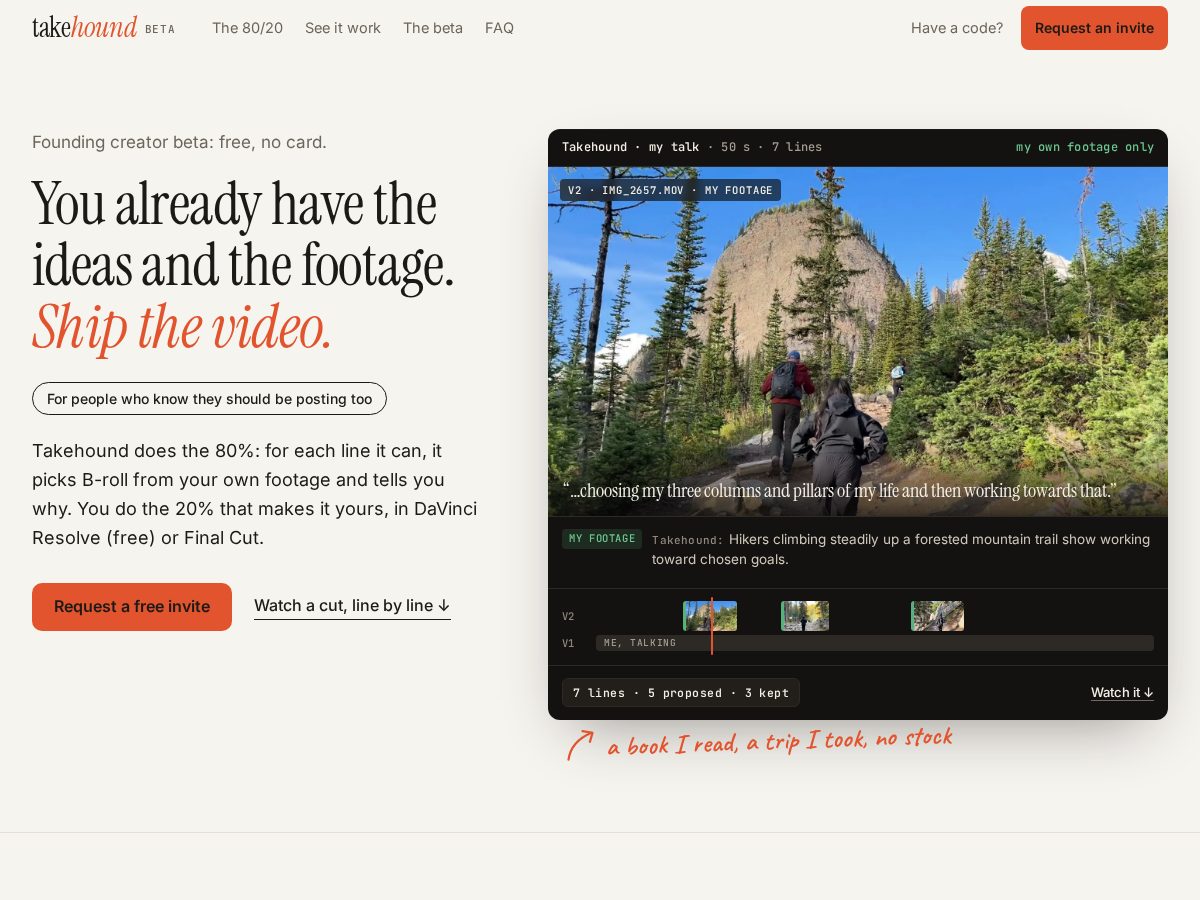1200x900 pixels.
Task: Follow Watch a cut, line by line link
Action: point(352,606)
